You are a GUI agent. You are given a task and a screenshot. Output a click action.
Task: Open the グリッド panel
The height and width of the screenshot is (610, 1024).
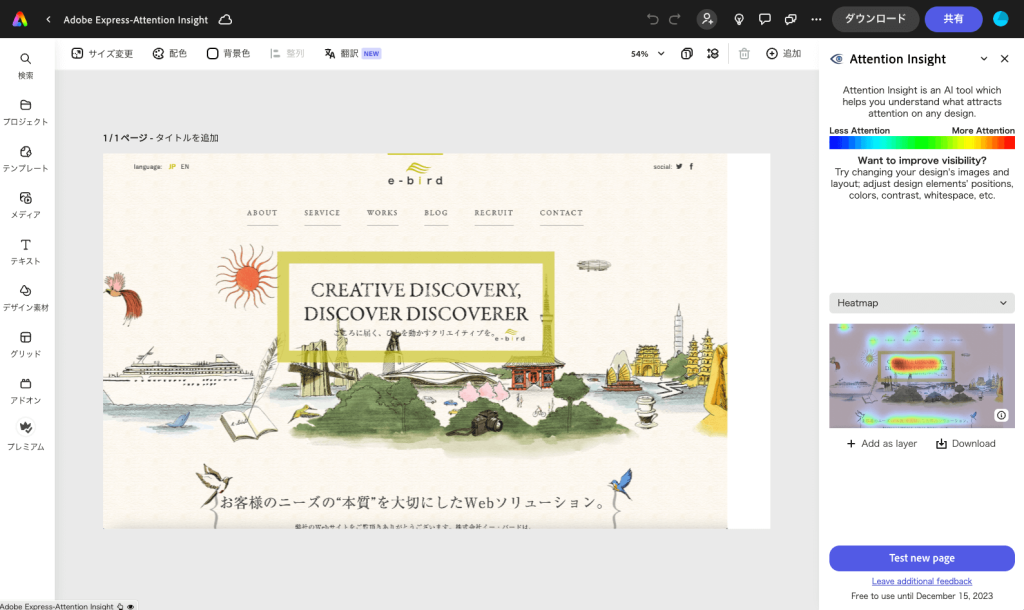[x=25, y=344]
